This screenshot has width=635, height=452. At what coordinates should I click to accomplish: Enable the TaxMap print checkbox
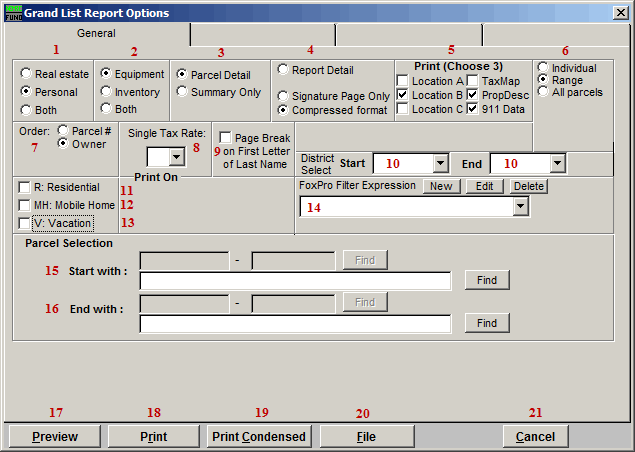(473, 79)
